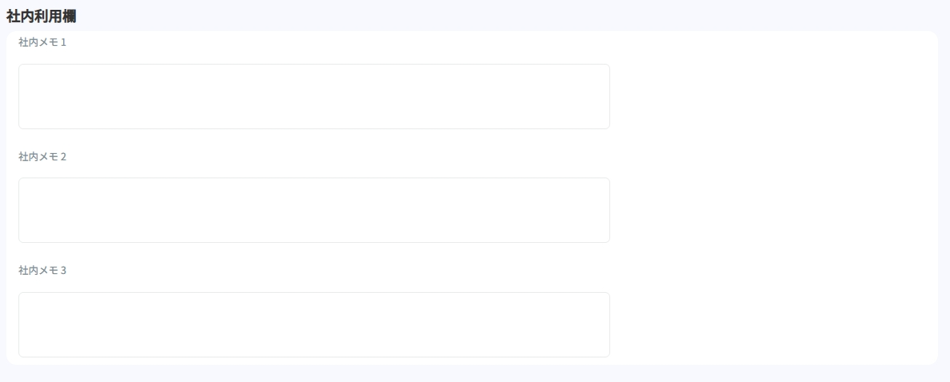Click the 社内メモ 3 label
Image resolution: width=950 pixels, height=382 pixels.
click(x=42, y=270)
